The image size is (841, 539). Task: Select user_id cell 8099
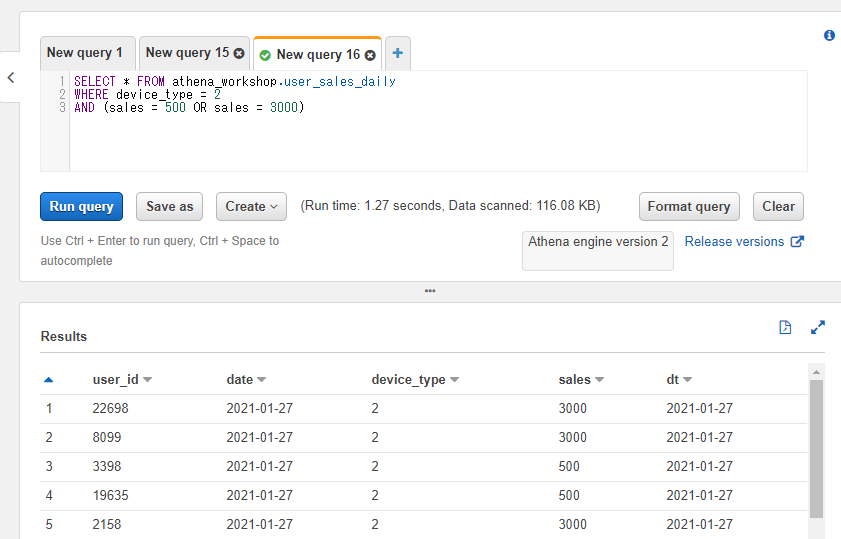coord(107,437)
